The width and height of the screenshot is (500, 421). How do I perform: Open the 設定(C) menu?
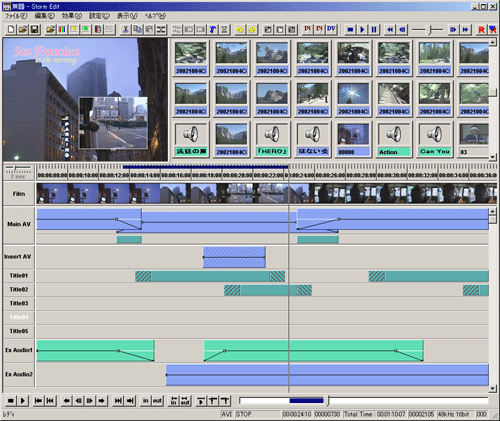99,16
